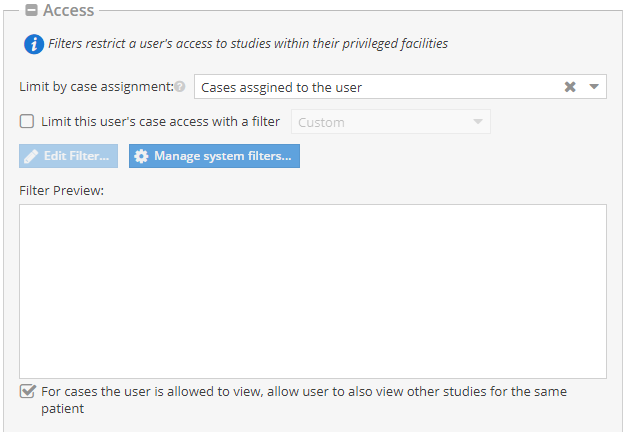Viewport: 631px width, 432px height.
Task: Click the Custom dropdown's arrow indicator
Action: (x=478, y=122)
